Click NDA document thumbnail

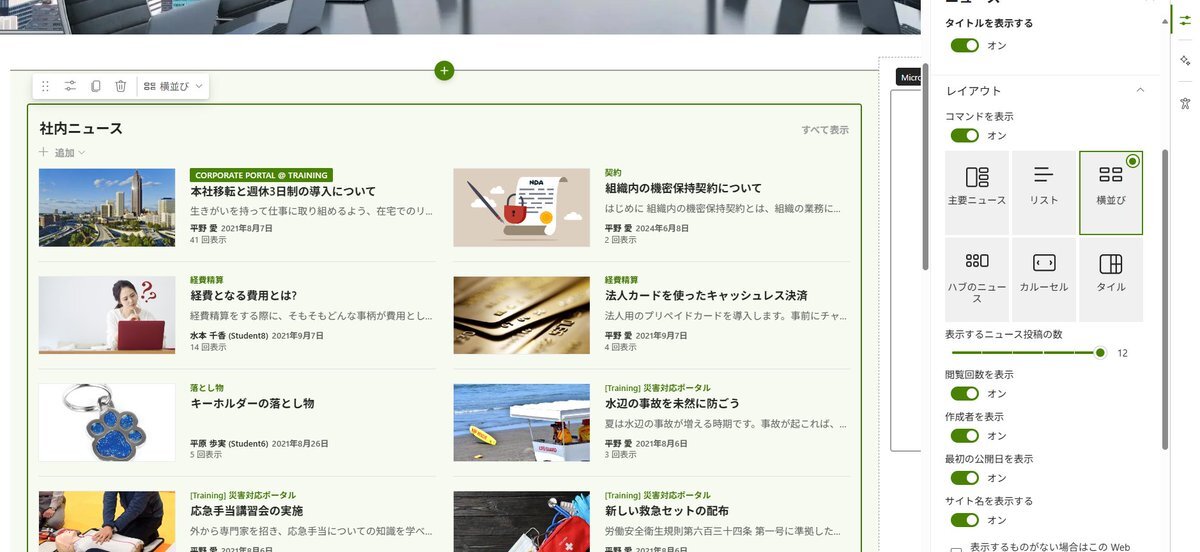click(x=521, y=207)
